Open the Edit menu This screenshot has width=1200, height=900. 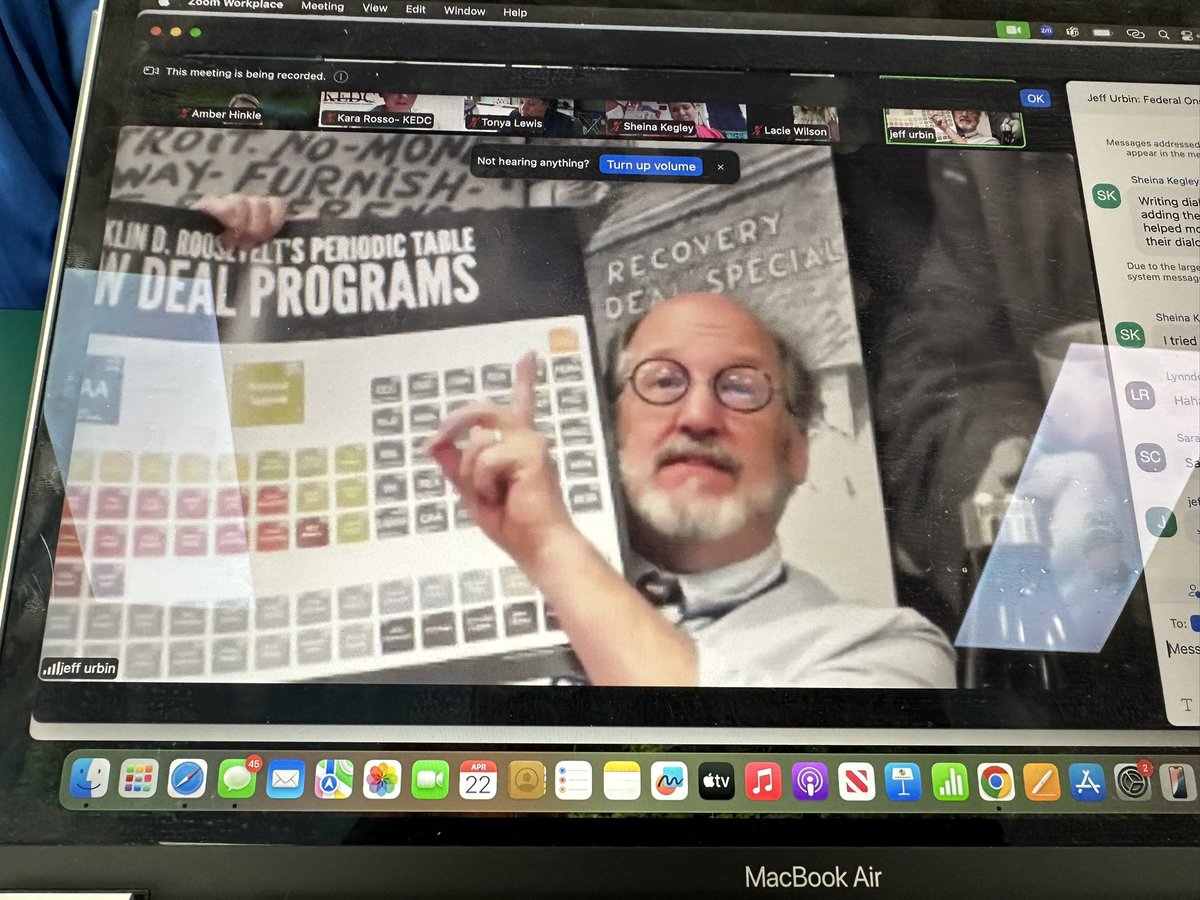point(417,9)
